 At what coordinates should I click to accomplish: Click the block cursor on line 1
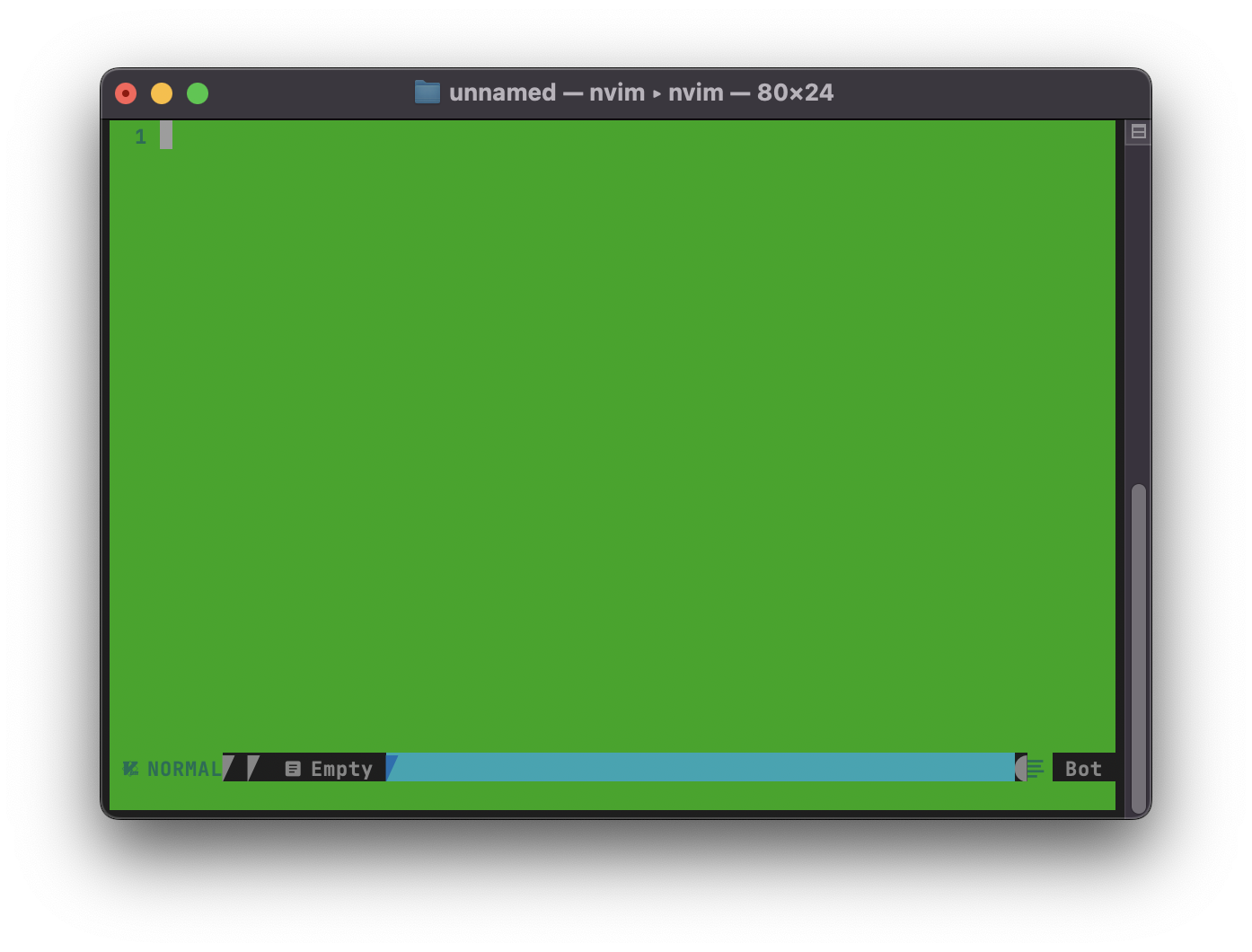coord(167,137)
